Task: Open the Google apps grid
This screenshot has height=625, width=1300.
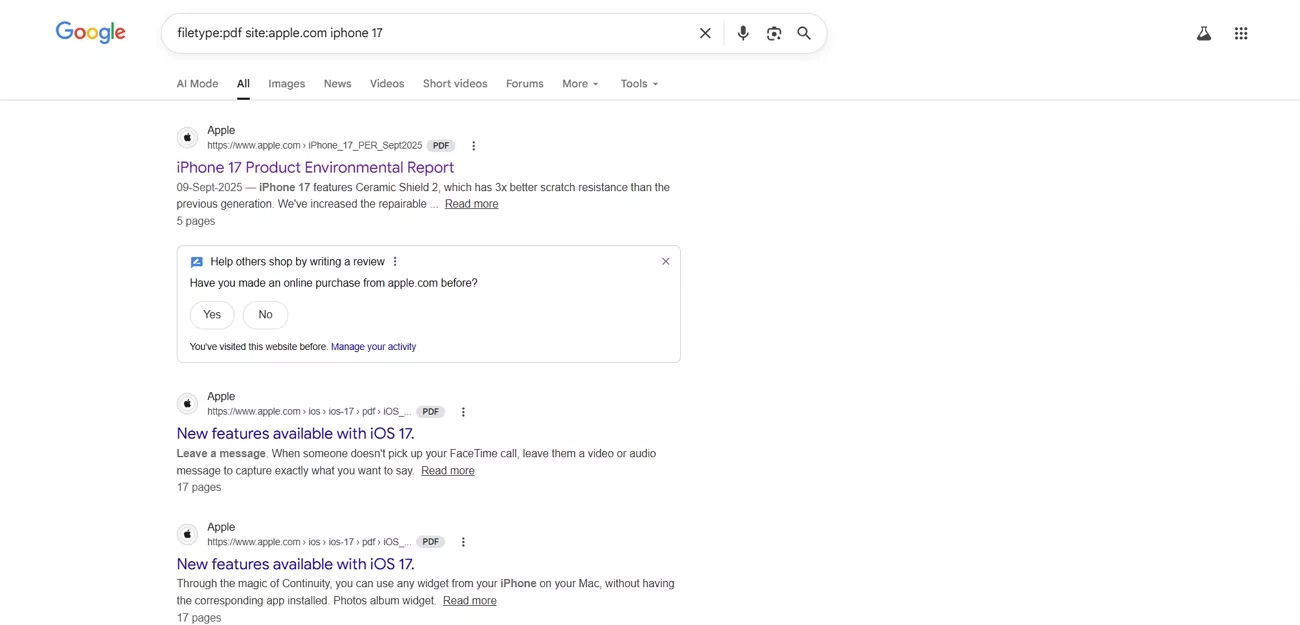Action: (x=1241, y=32)
